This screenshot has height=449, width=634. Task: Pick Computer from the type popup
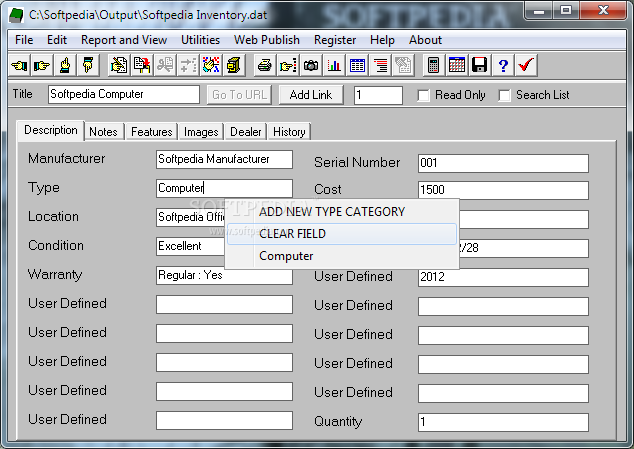(x=342, y=256)
